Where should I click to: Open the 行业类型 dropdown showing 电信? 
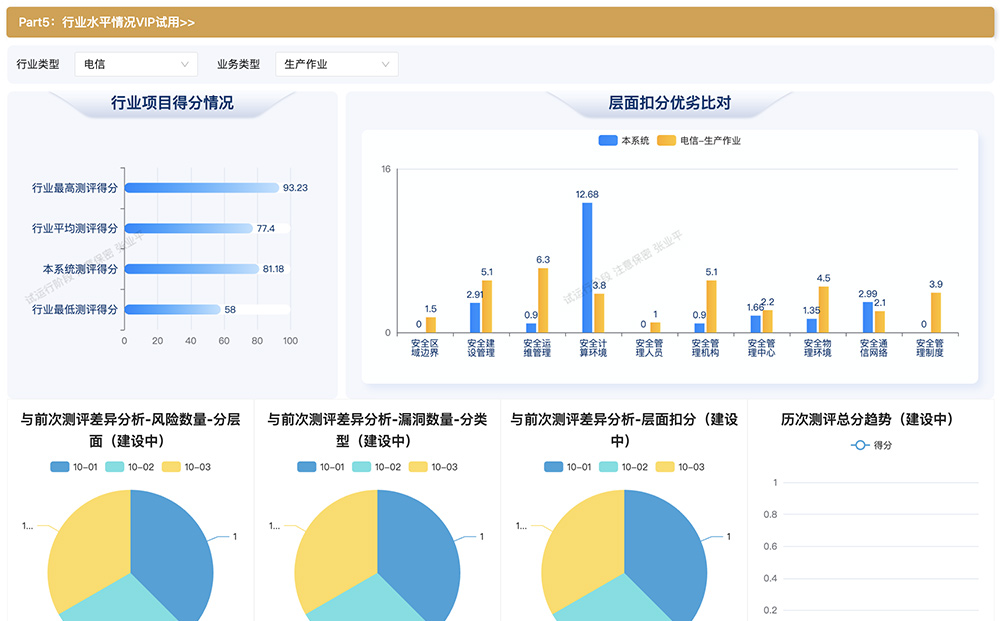136,64
